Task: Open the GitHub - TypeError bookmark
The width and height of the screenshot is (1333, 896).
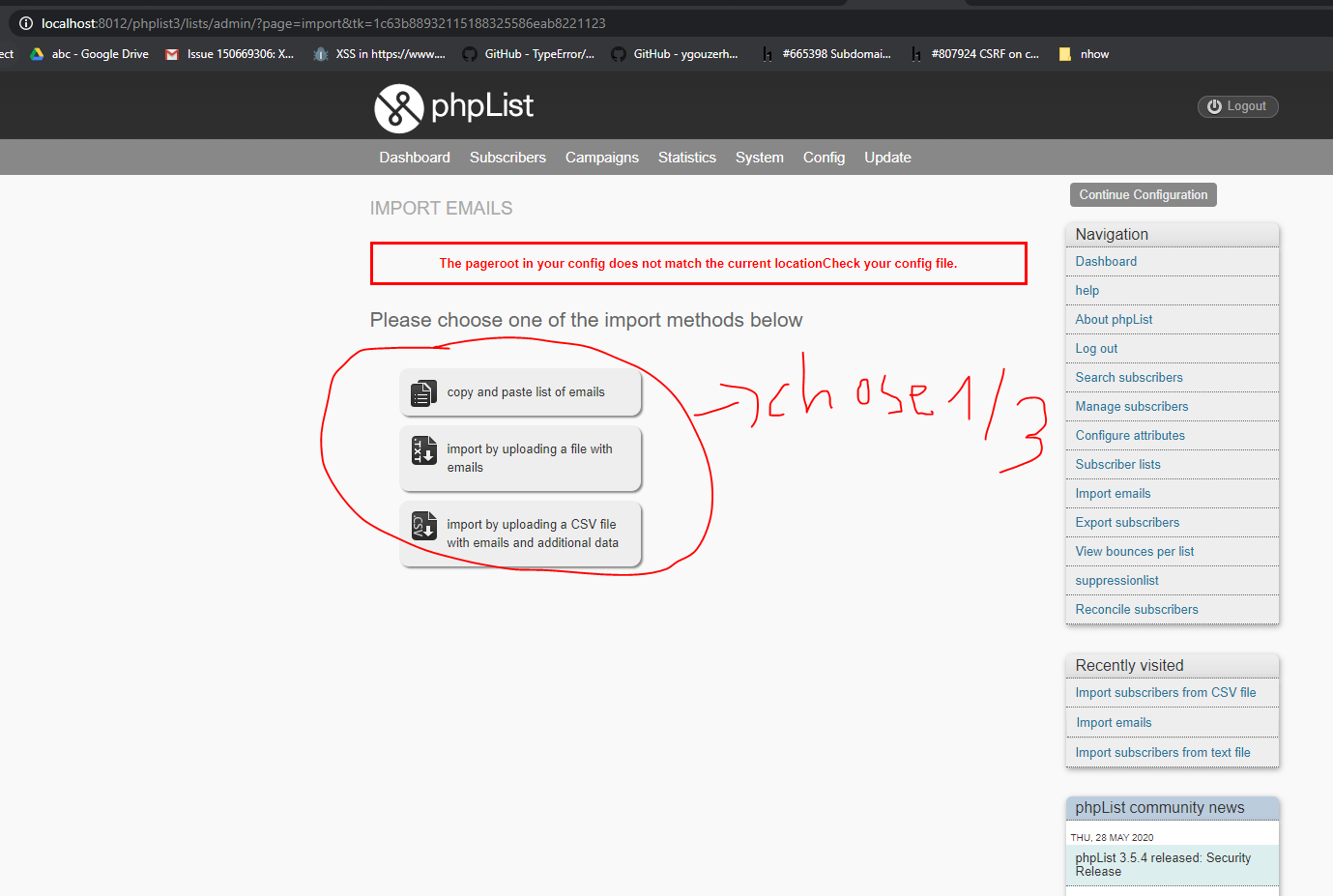Action: pos(529,54)
